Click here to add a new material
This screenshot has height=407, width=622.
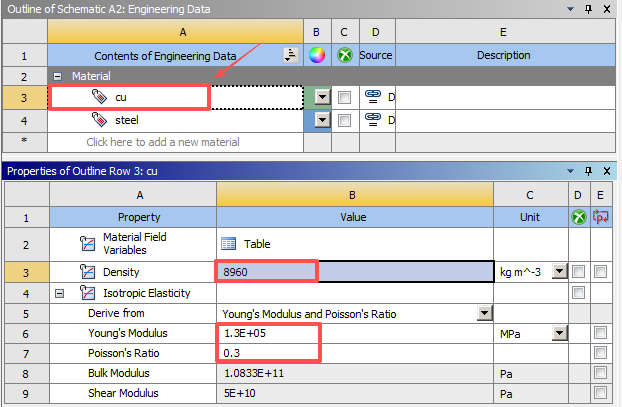(175, 142)
